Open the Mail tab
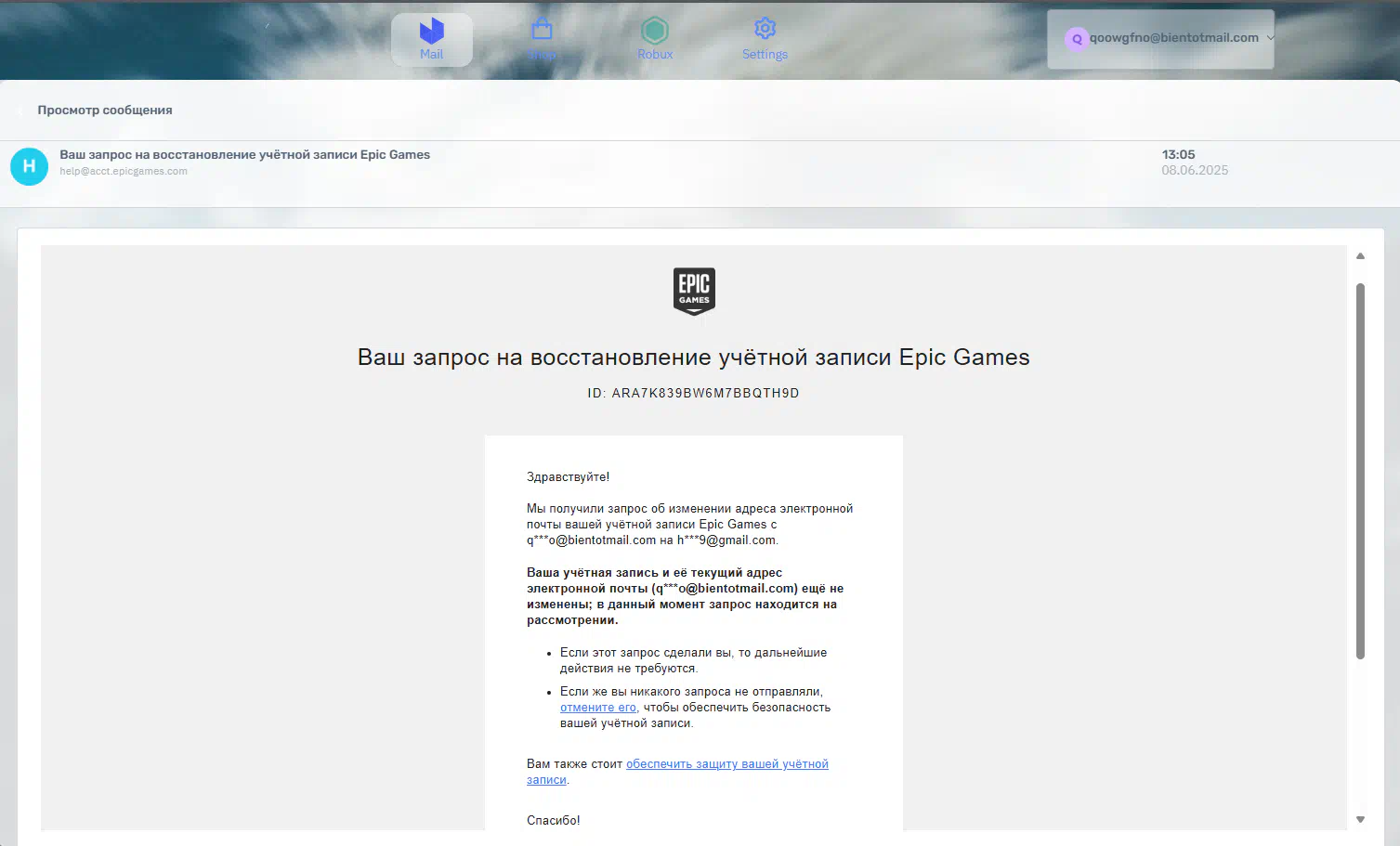The height and width of the screenshot is (846, 1400). (x=431, y=40)
